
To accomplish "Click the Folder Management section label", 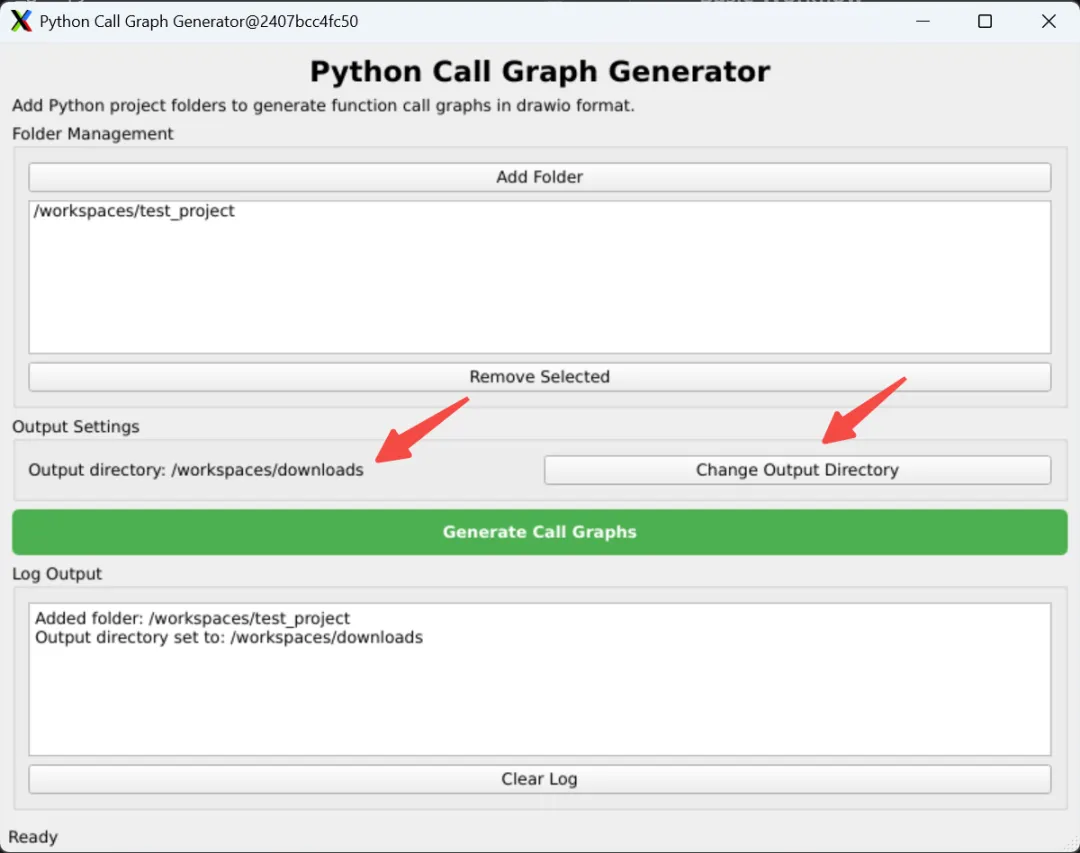I will 93,134.
